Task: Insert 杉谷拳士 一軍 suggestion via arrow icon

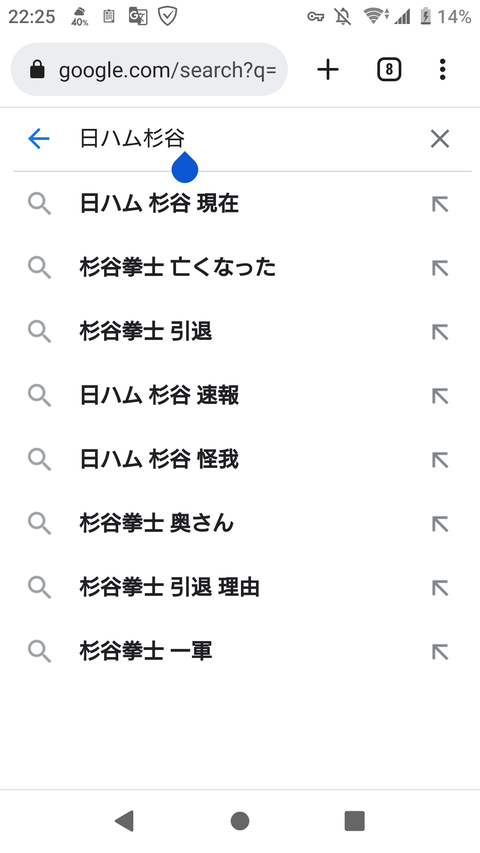Action: tap(440, 651)
